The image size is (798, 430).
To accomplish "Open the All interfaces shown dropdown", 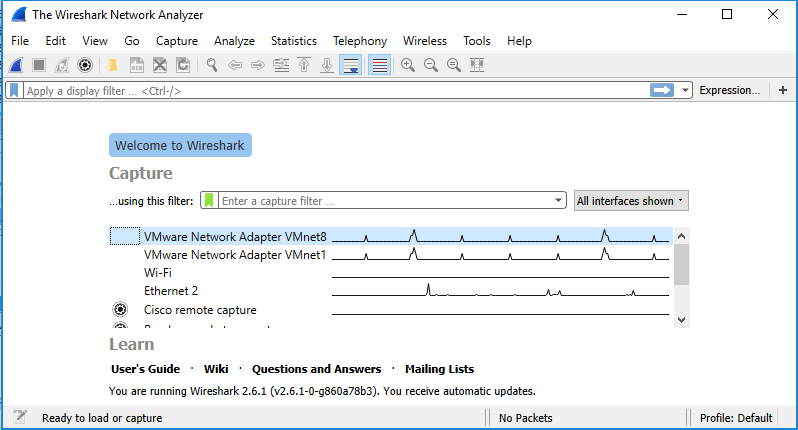I will click(630, 200).
